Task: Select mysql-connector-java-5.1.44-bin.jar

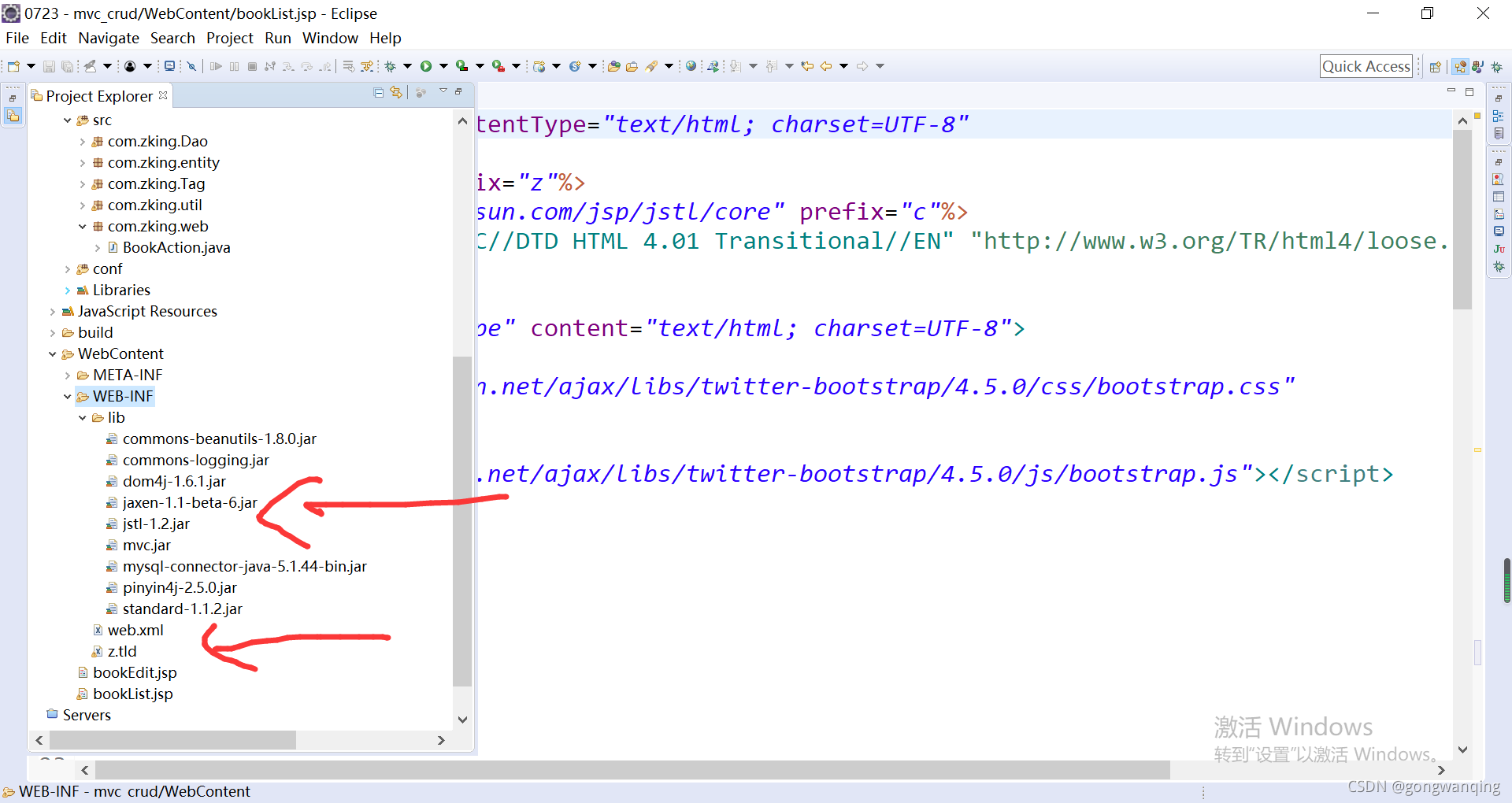Action: pyautogui.click(x=245, y=567)
